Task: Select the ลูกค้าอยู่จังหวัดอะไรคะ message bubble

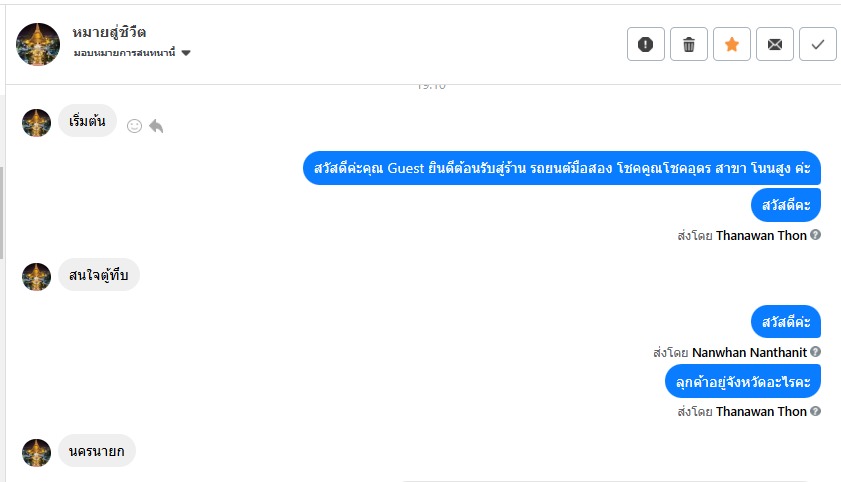Action: [x=743, y=381]
